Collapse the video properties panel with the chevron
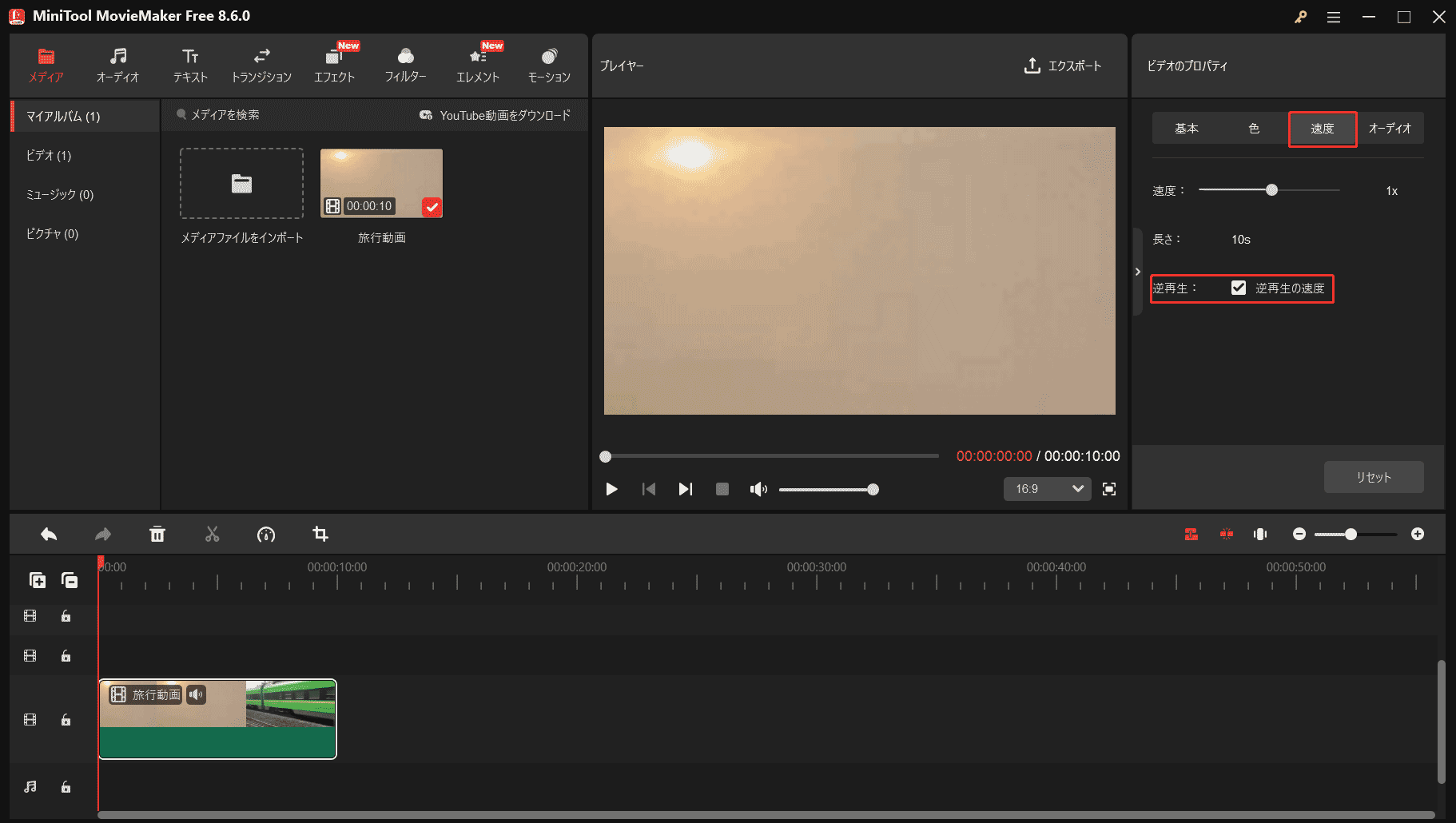Viewport: 1456px width, 823px height. point(1138,271)
